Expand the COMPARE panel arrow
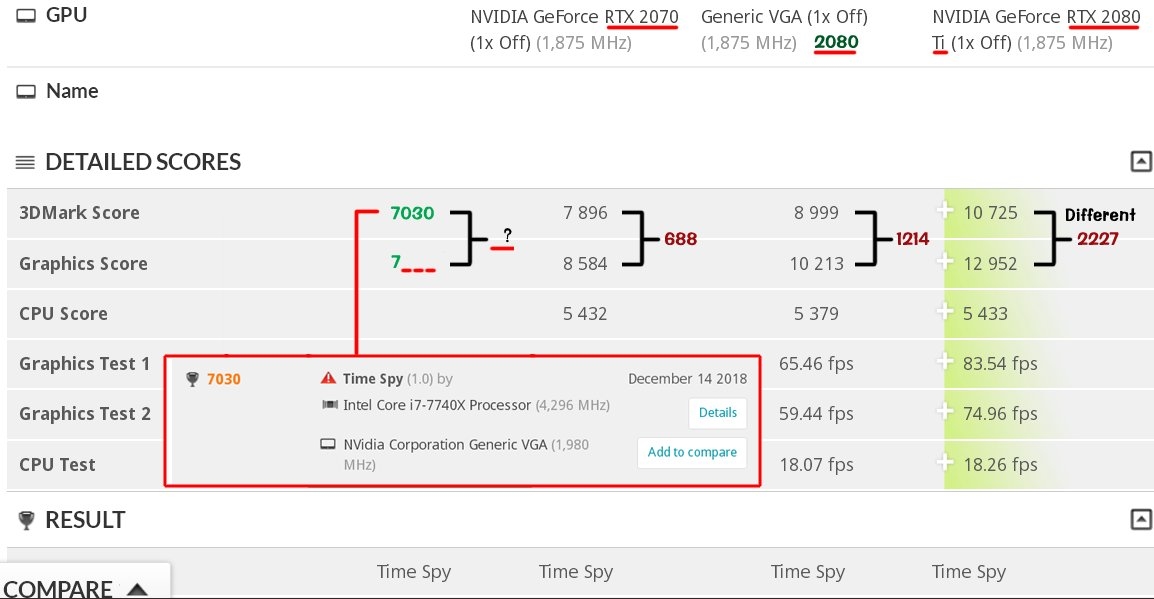The width and height of the screenshot is (1154, 599). pos(138,590)
